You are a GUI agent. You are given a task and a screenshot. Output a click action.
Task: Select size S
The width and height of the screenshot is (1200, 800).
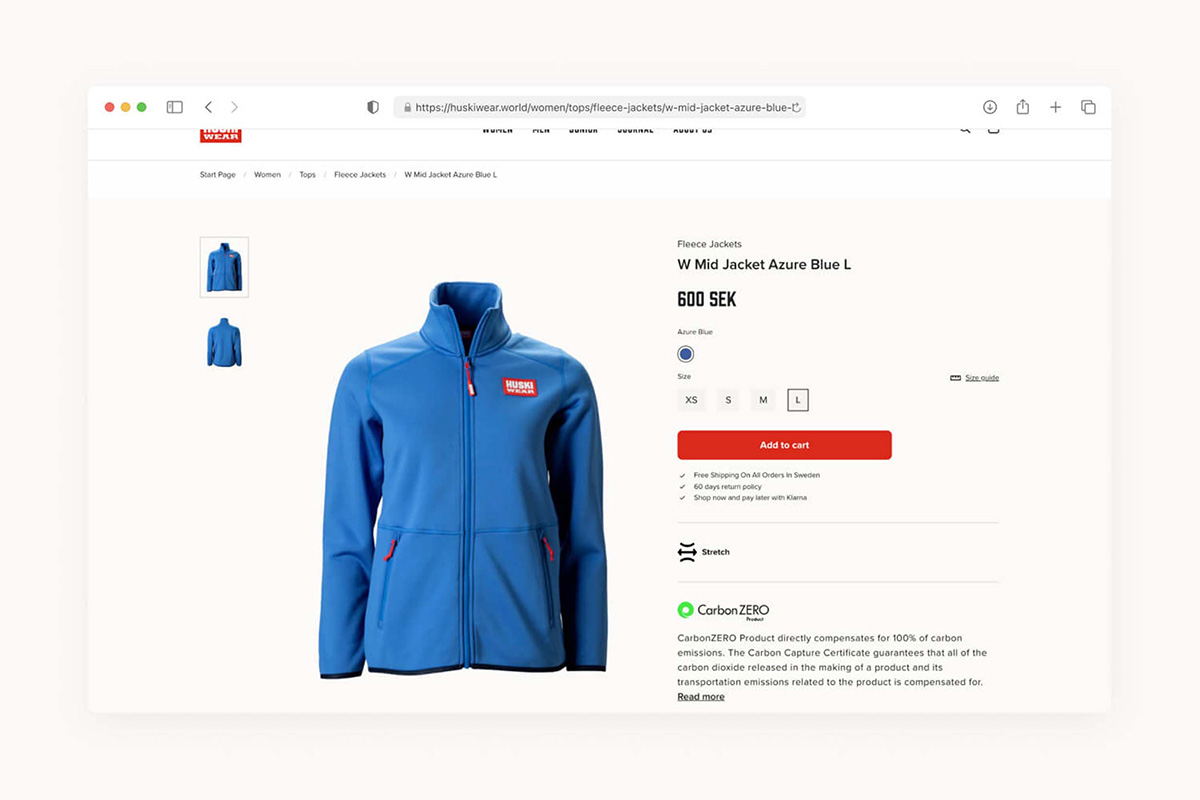728,400
